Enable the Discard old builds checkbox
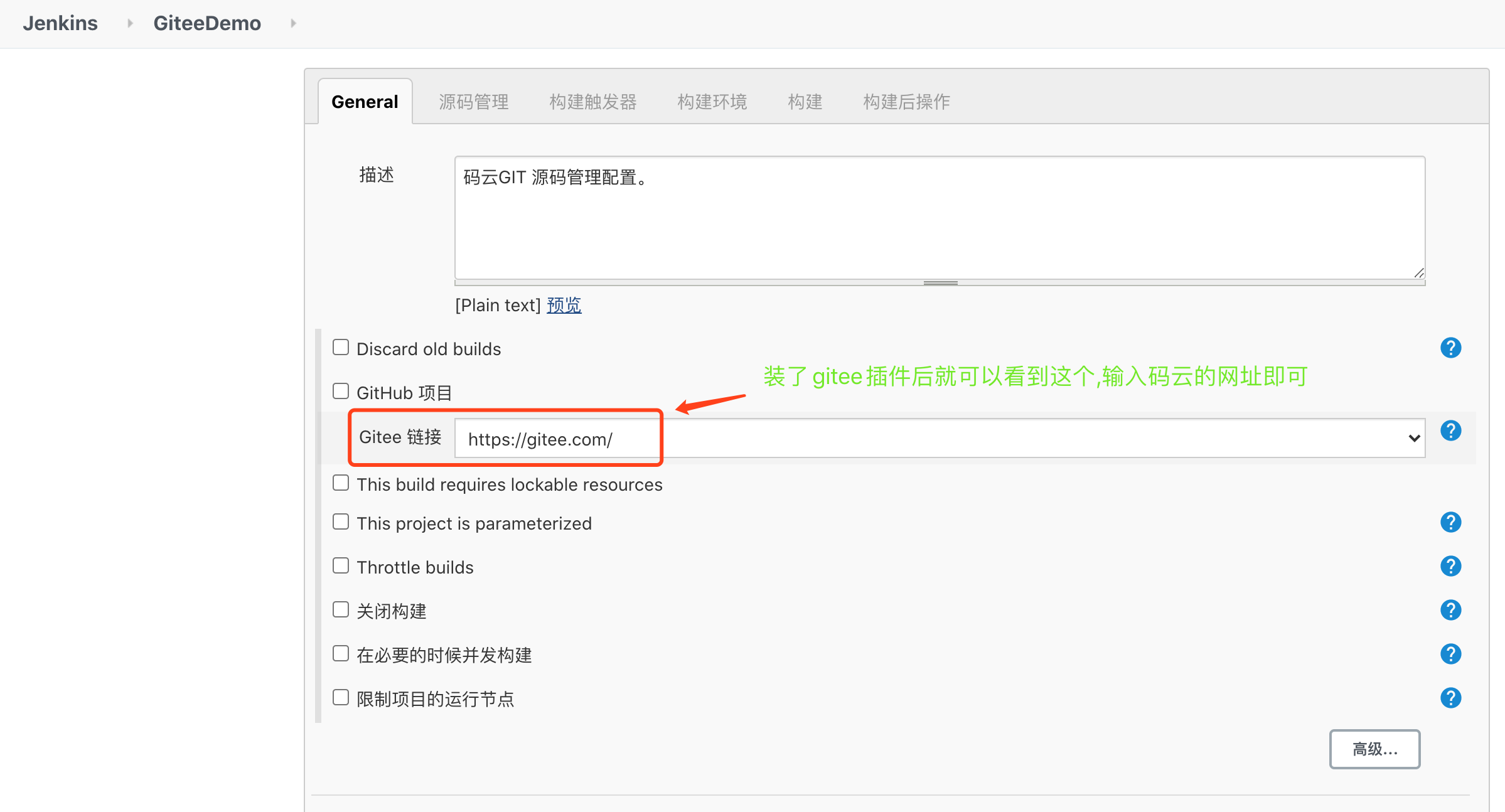 point(341,346)
